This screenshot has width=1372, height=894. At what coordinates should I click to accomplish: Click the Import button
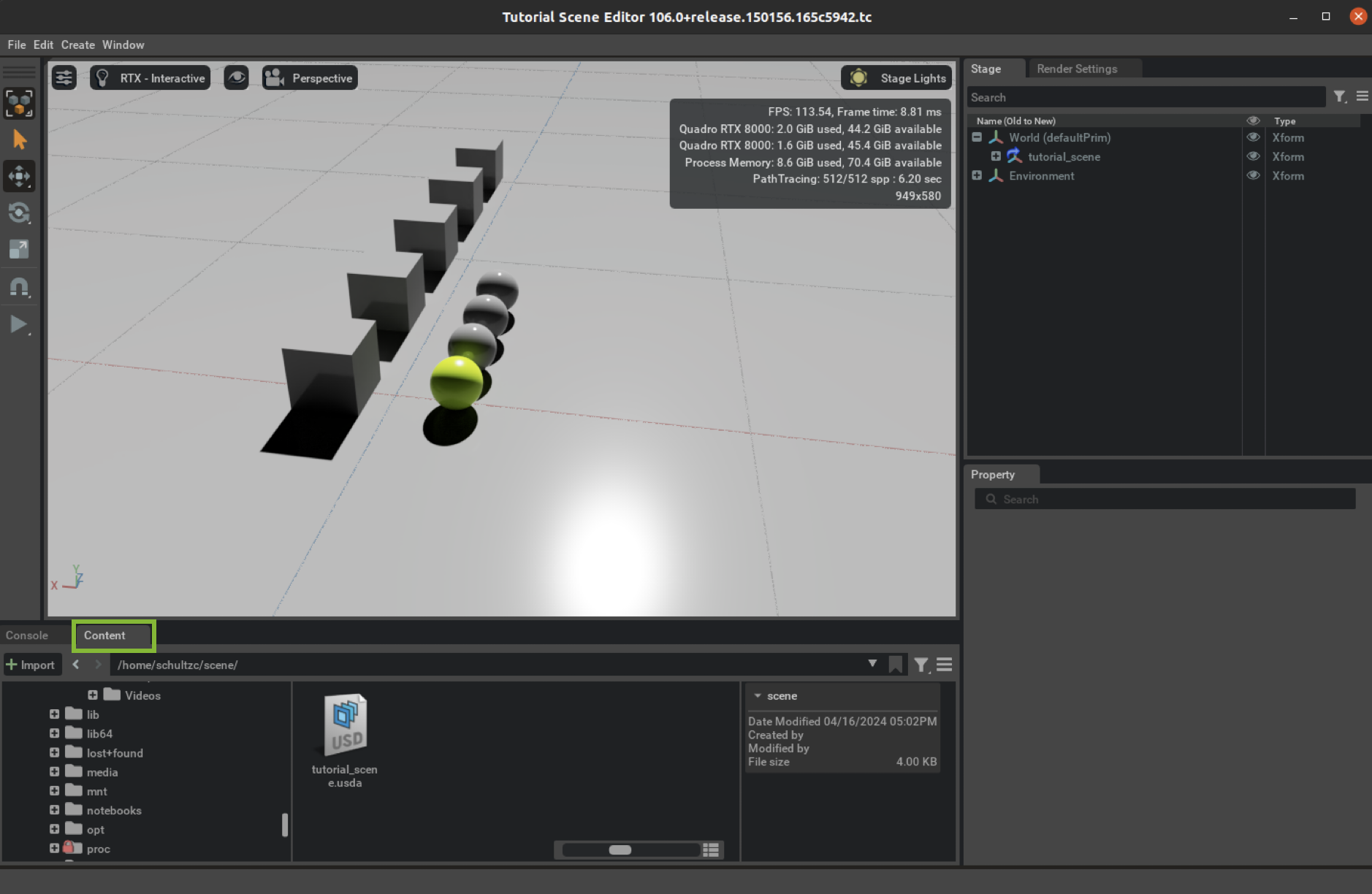coord(31,665)
